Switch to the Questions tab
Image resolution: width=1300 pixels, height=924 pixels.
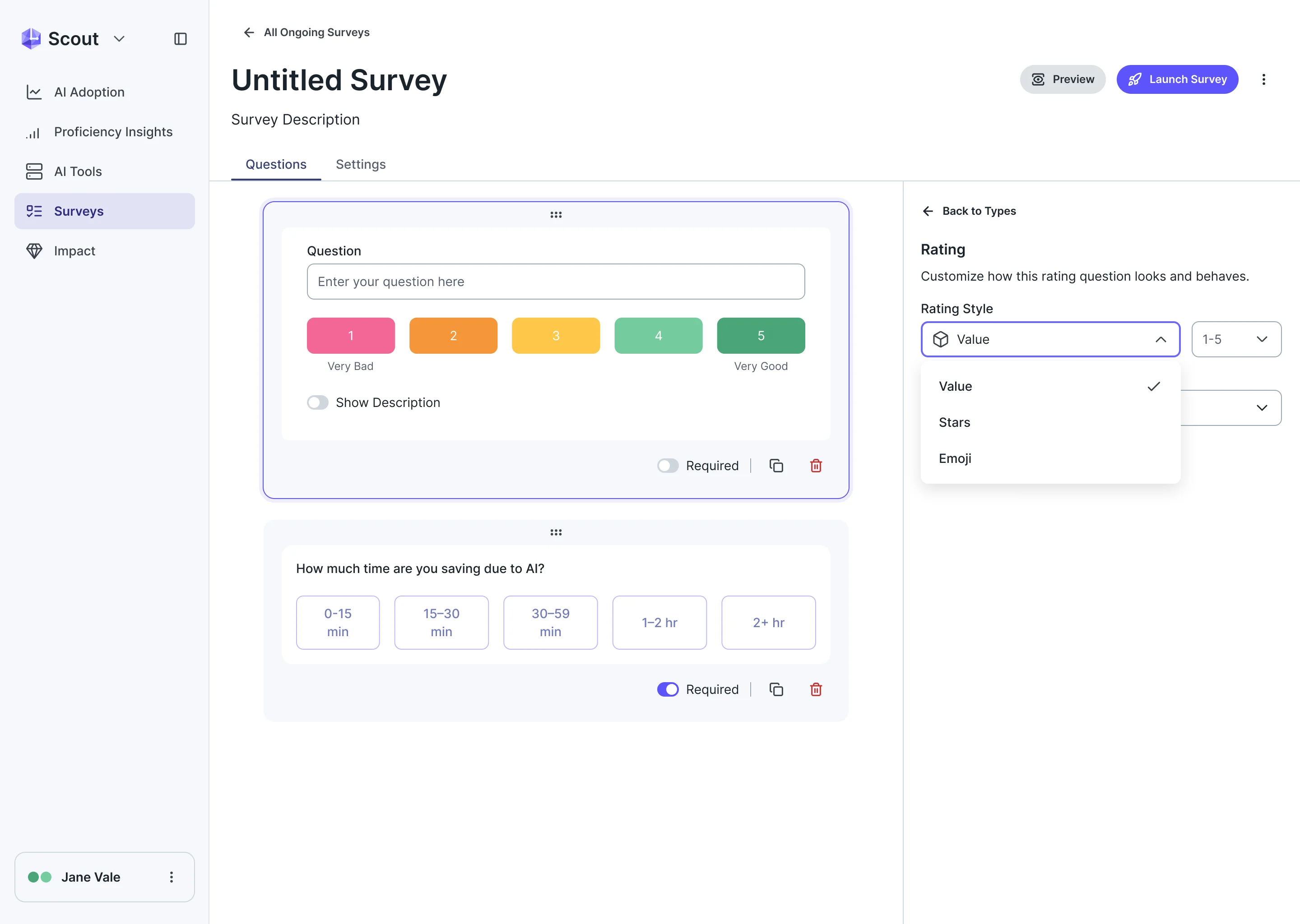[x=276, y=164]
